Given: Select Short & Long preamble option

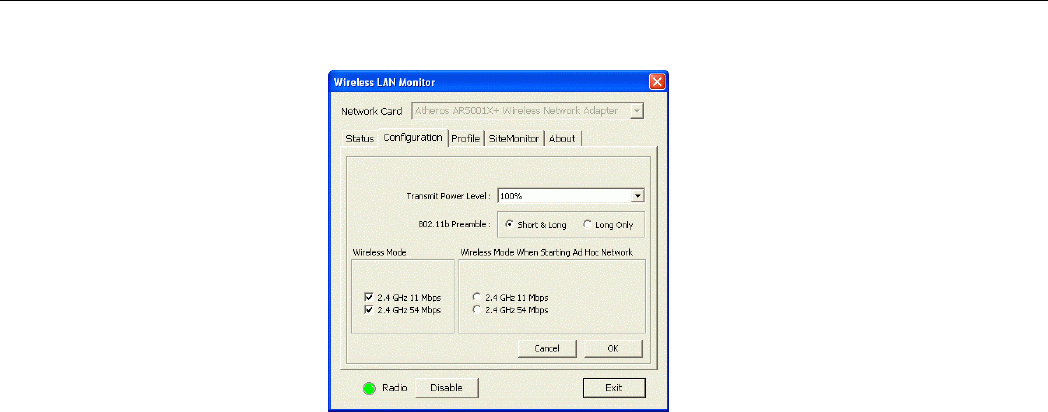Looking at the screenshot, I should click(x=536, y=225).
